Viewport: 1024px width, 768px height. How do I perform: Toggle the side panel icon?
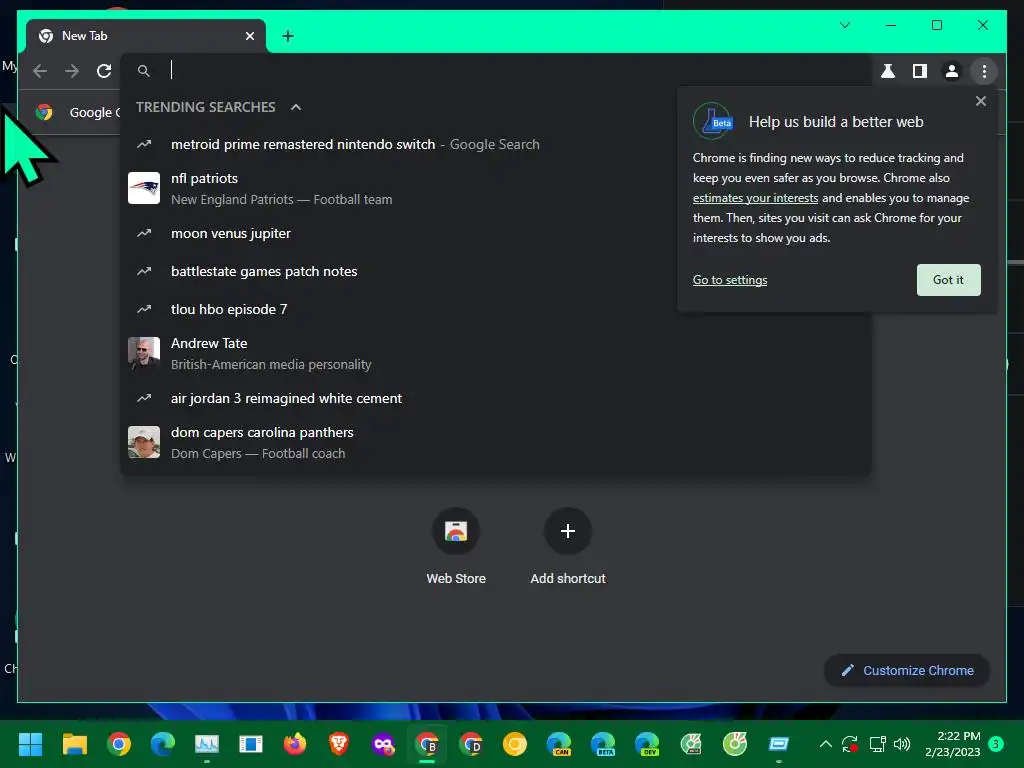[920, 71]
